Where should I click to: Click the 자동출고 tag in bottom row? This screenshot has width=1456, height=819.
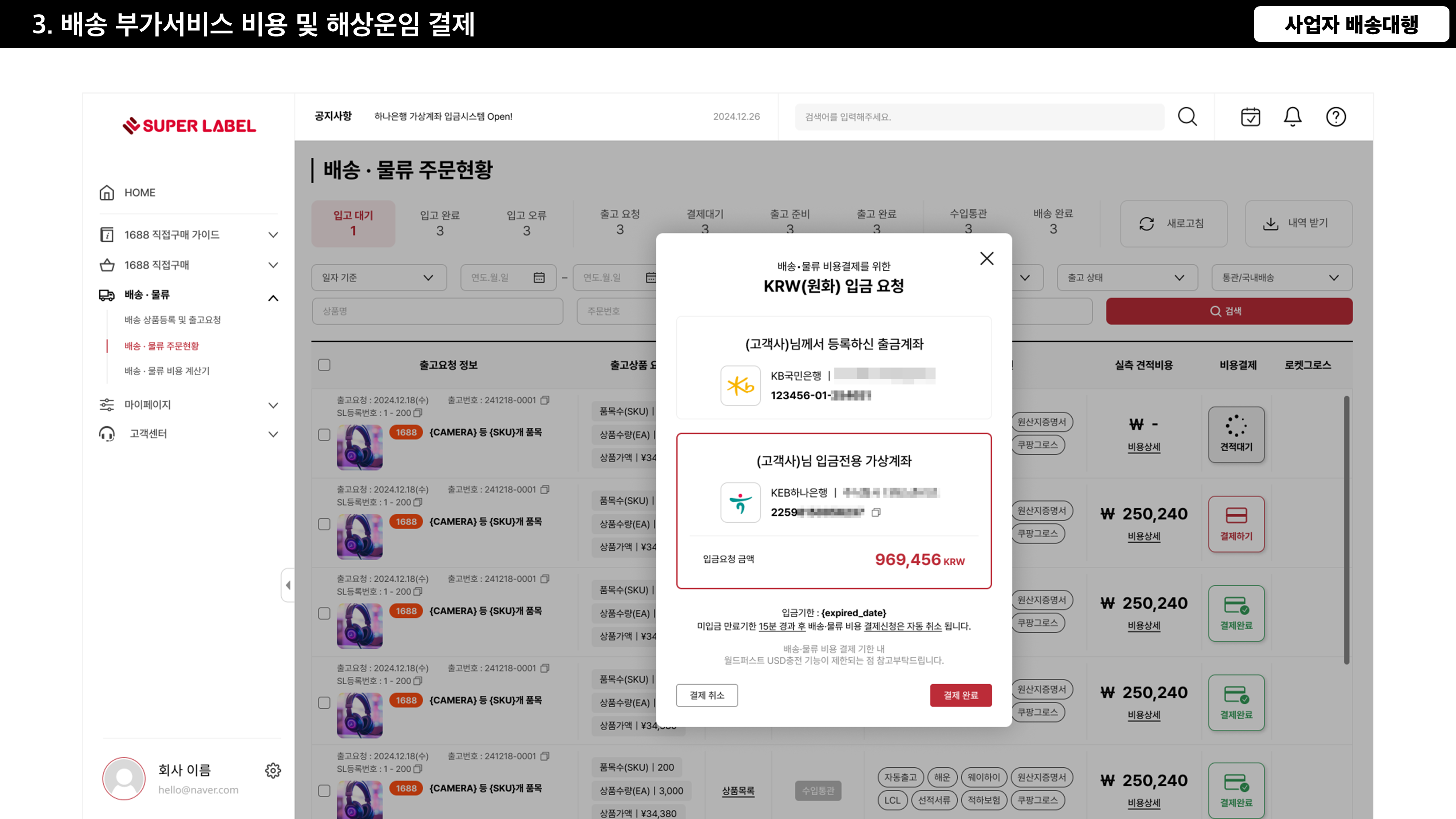(x=901, y=777)
